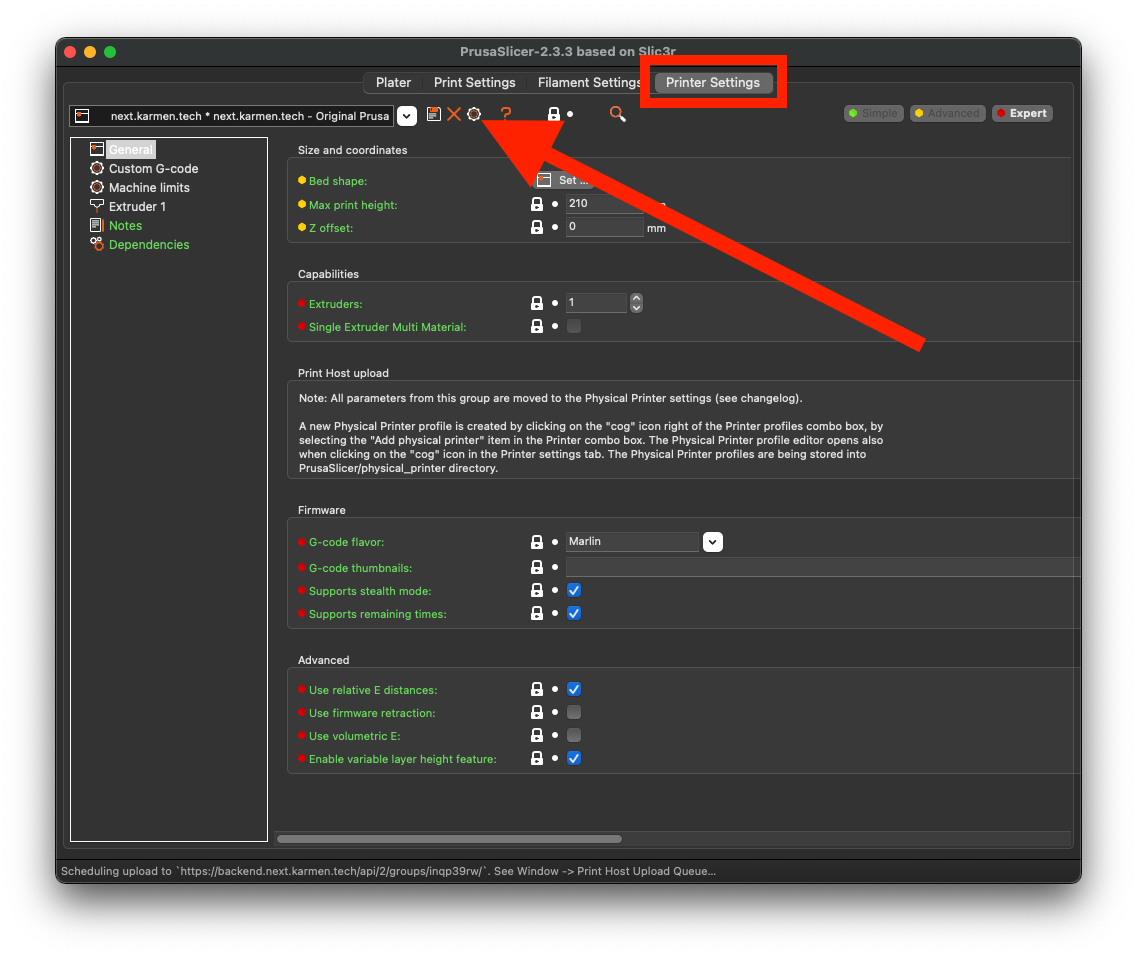
Task: Click the Z offset label
Action: (331, 228)
